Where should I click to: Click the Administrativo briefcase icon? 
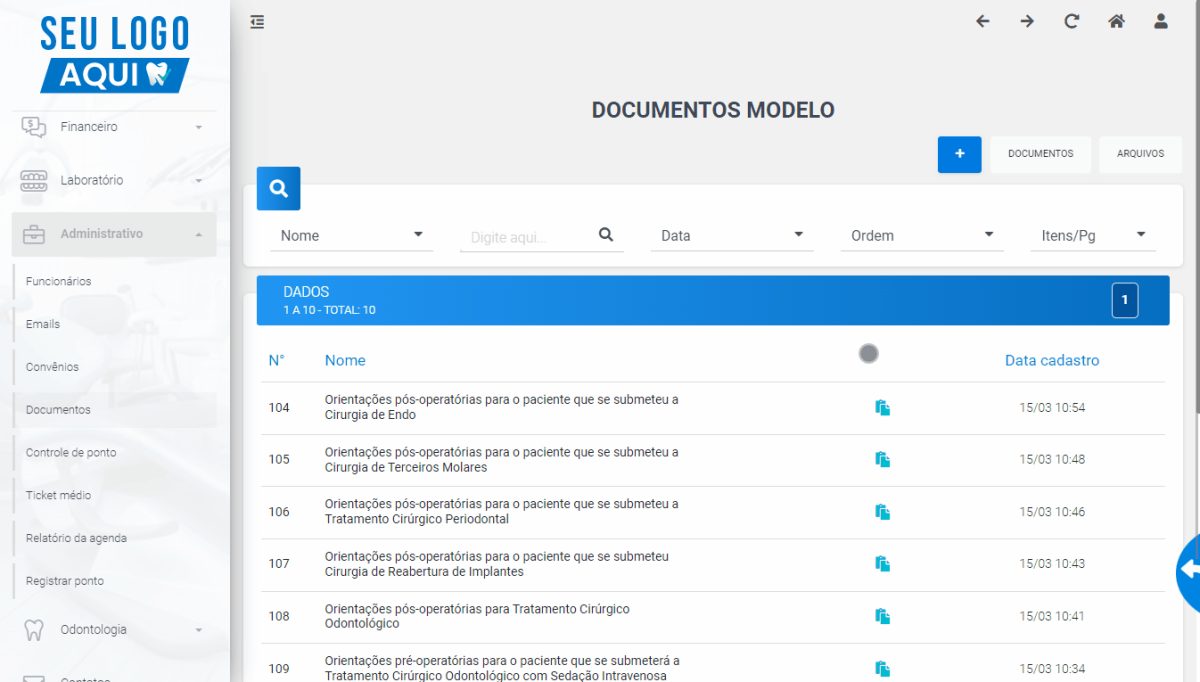click(34, 234)
